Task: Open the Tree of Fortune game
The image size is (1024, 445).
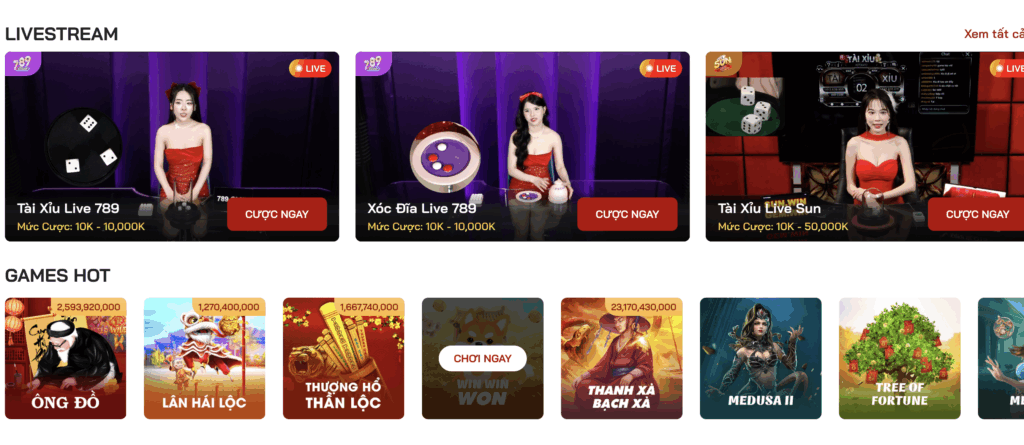Action: (x=900, y=358)
